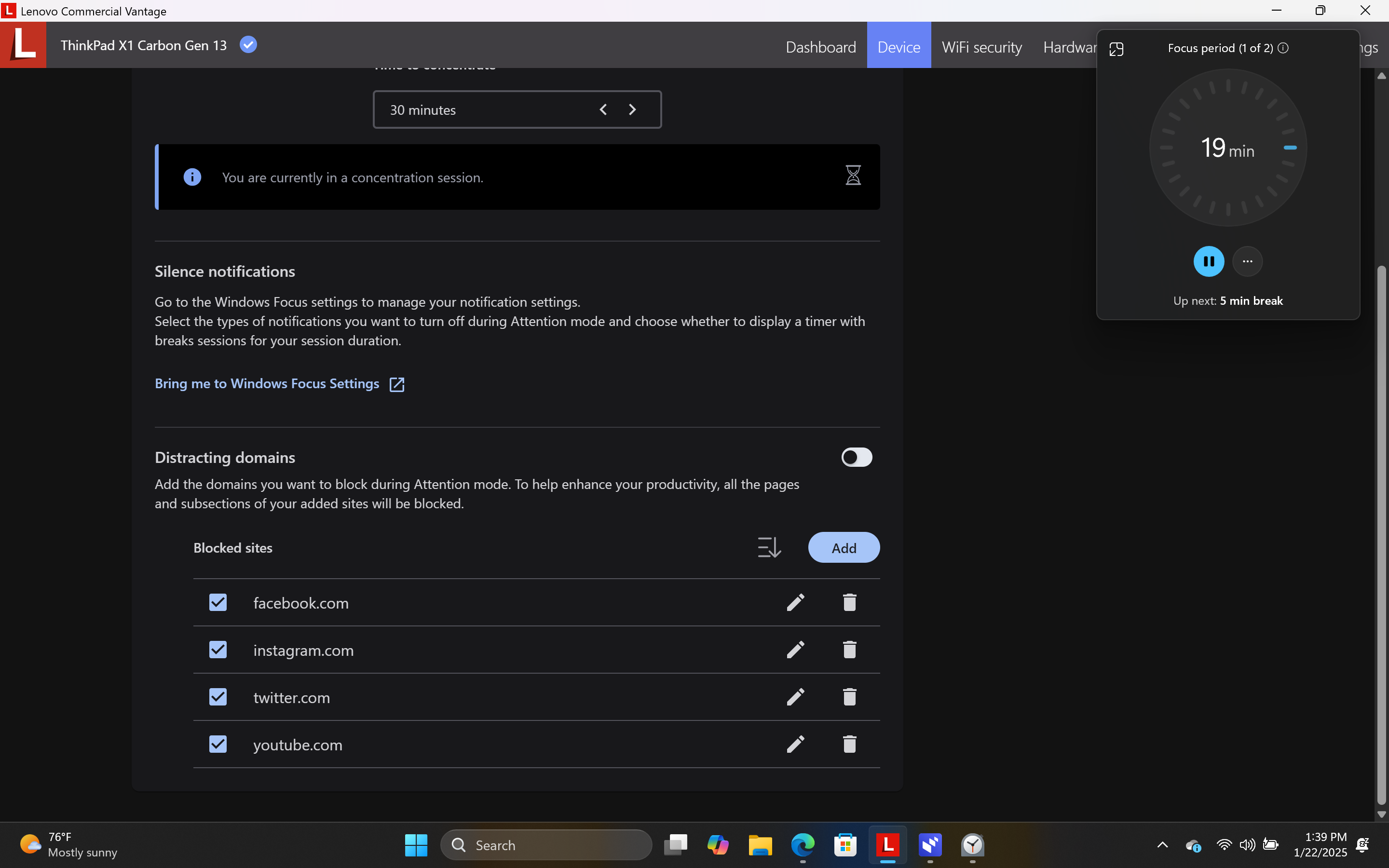Open the WiFi network icon in the tray
Image resolution: width=1389 pixels, height=868 pixels.
[1224, 845]
